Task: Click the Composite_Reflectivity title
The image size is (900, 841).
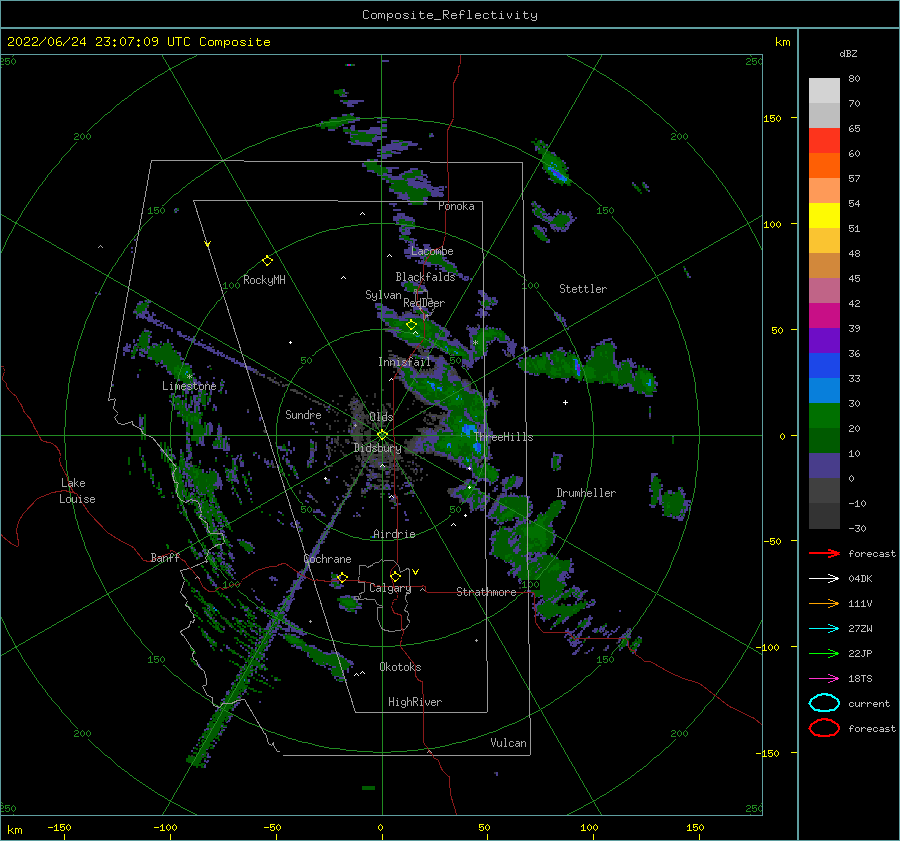Action: pos(449,15)
